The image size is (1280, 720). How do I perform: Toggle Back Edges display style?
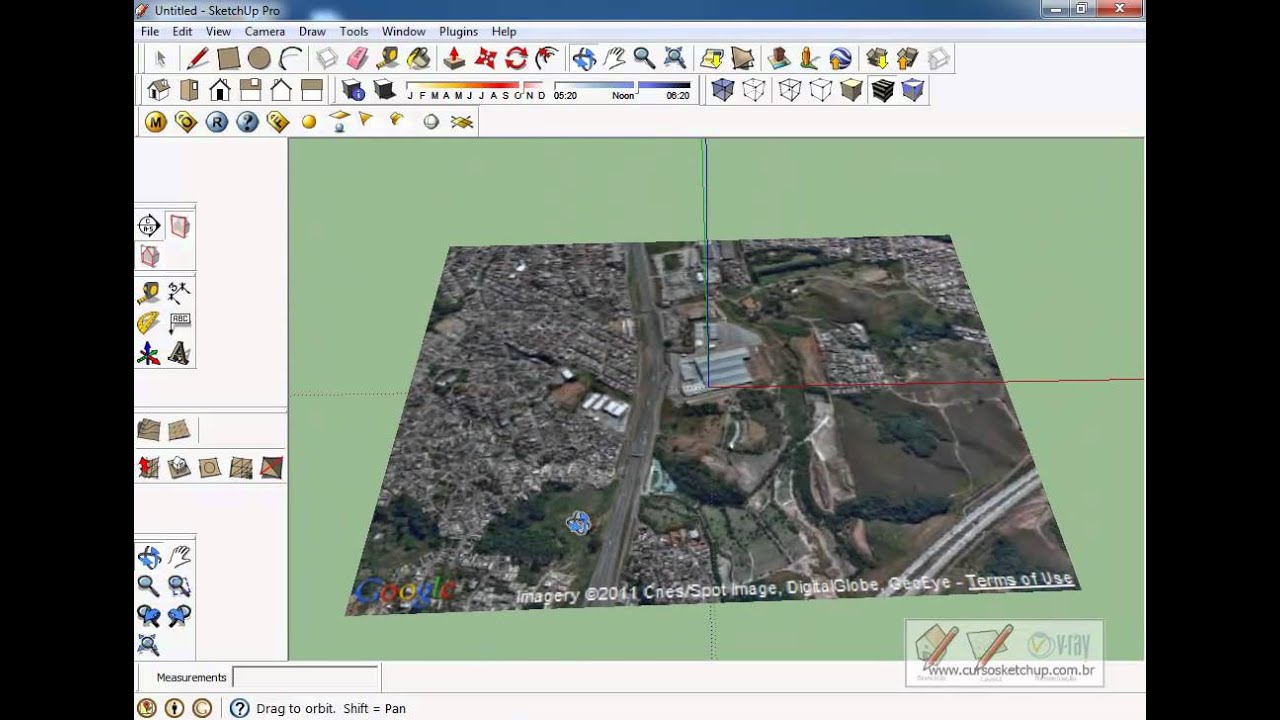[x=753, y=91]
